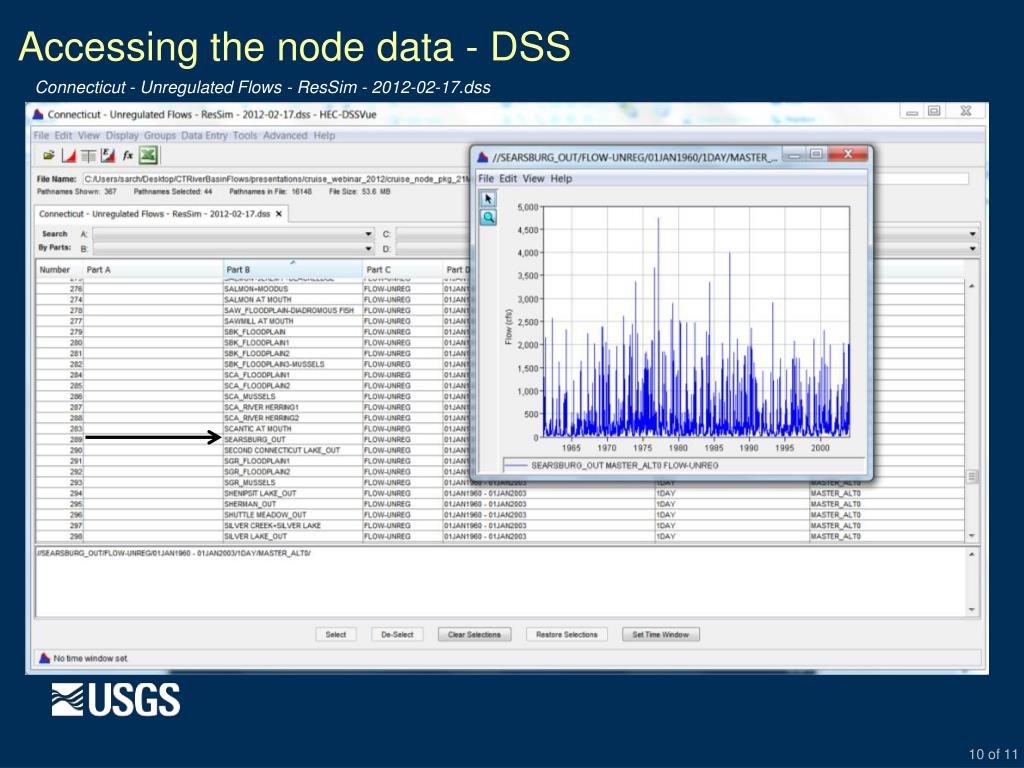Click the red plot graph toolbar icon
The width and height of the screenshot is (1024, 768).
[69, 155]
